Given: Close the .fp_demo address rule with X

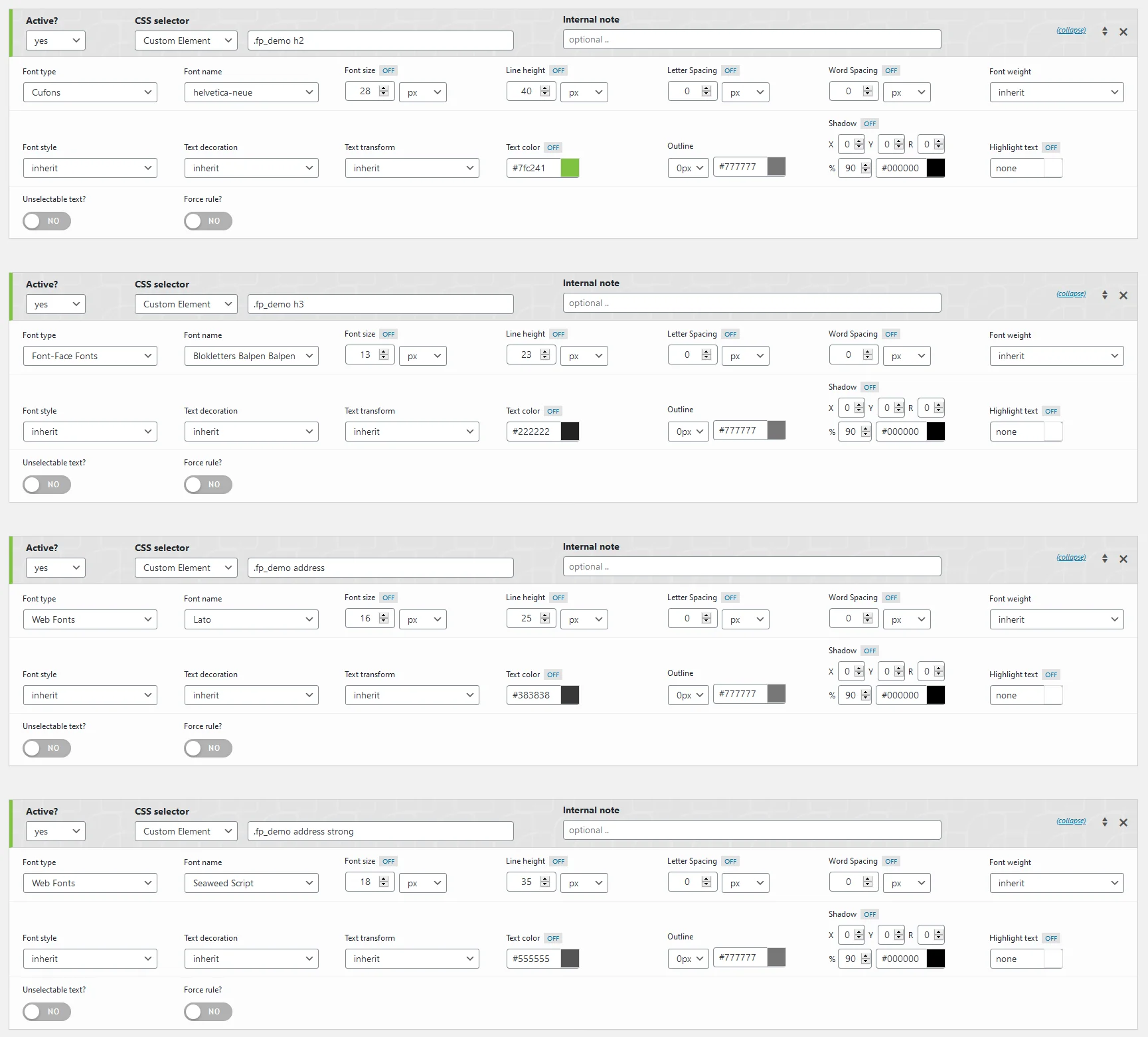Looking at the screenshot, I should 1123,559.
